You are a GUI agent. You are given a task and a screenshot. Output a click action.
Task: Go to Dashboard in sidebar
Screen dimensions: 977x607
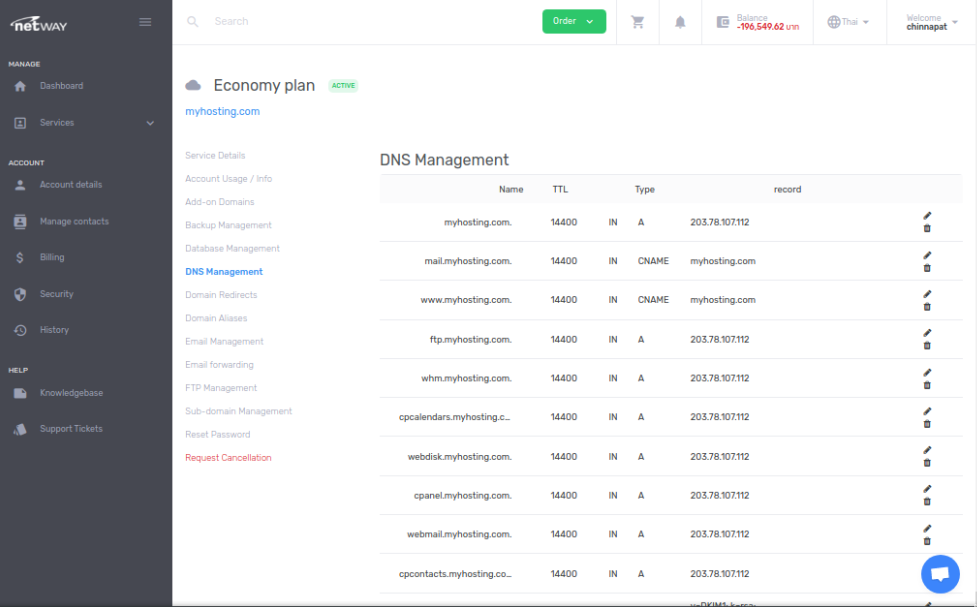(61, 86)
